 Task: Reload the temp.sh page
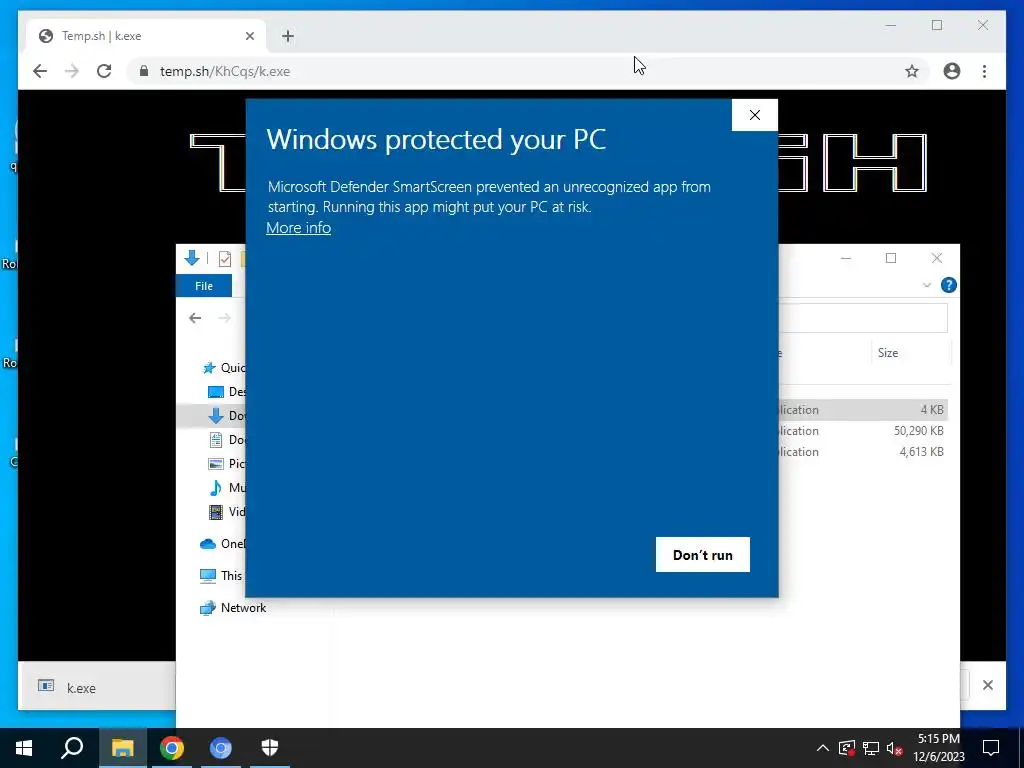[x=104, y=71]
